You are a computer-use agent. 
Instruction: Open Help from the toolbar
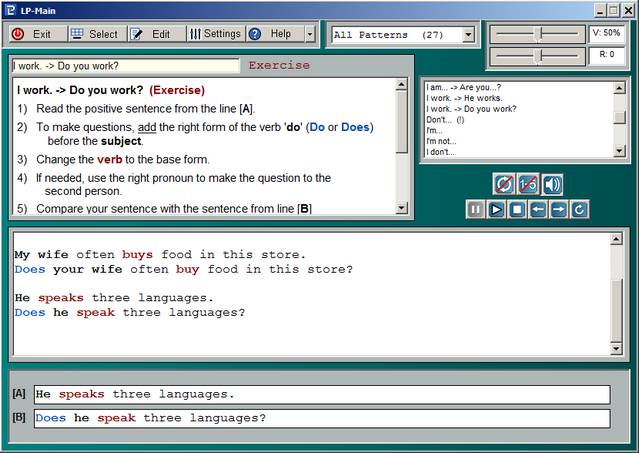[x=275, y=34]
